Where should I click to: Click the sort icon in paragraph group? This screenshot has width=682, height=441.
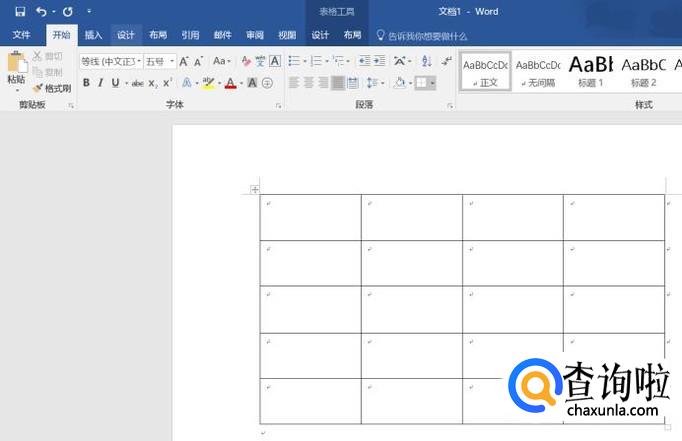(427, 61)
